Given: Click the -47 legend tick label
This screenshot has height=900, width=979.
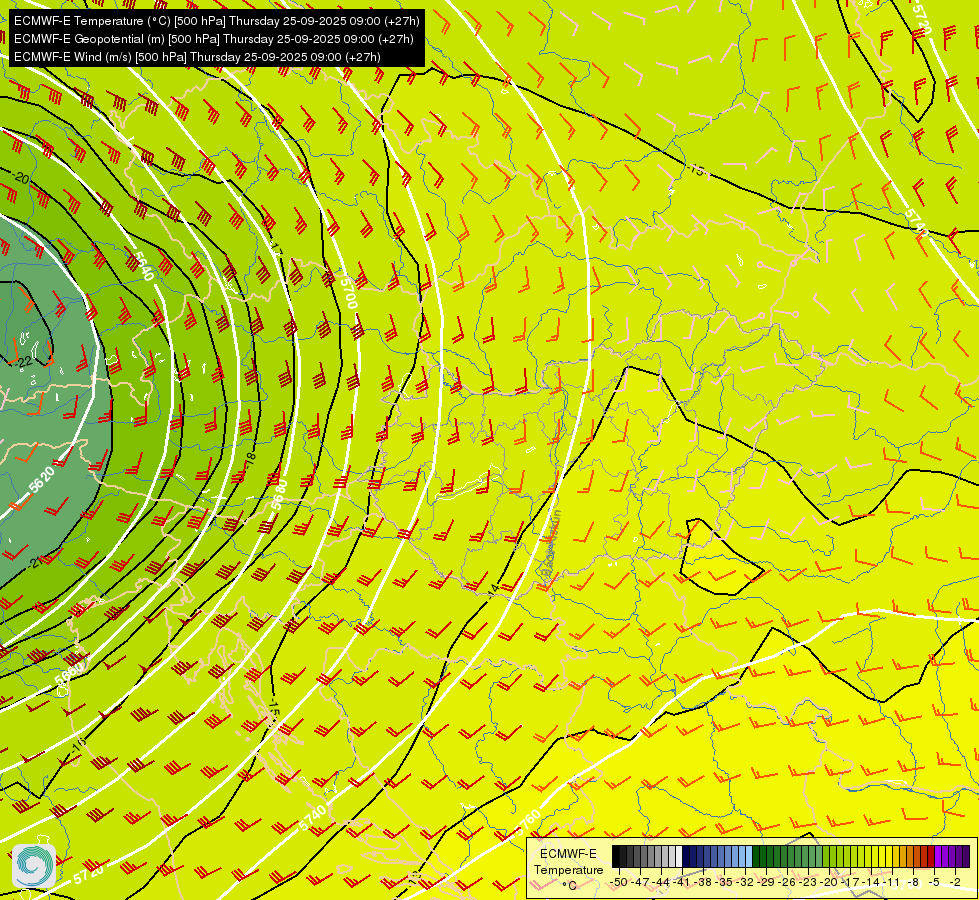Looking at the screenshot, I should click(x=640, y=882).
